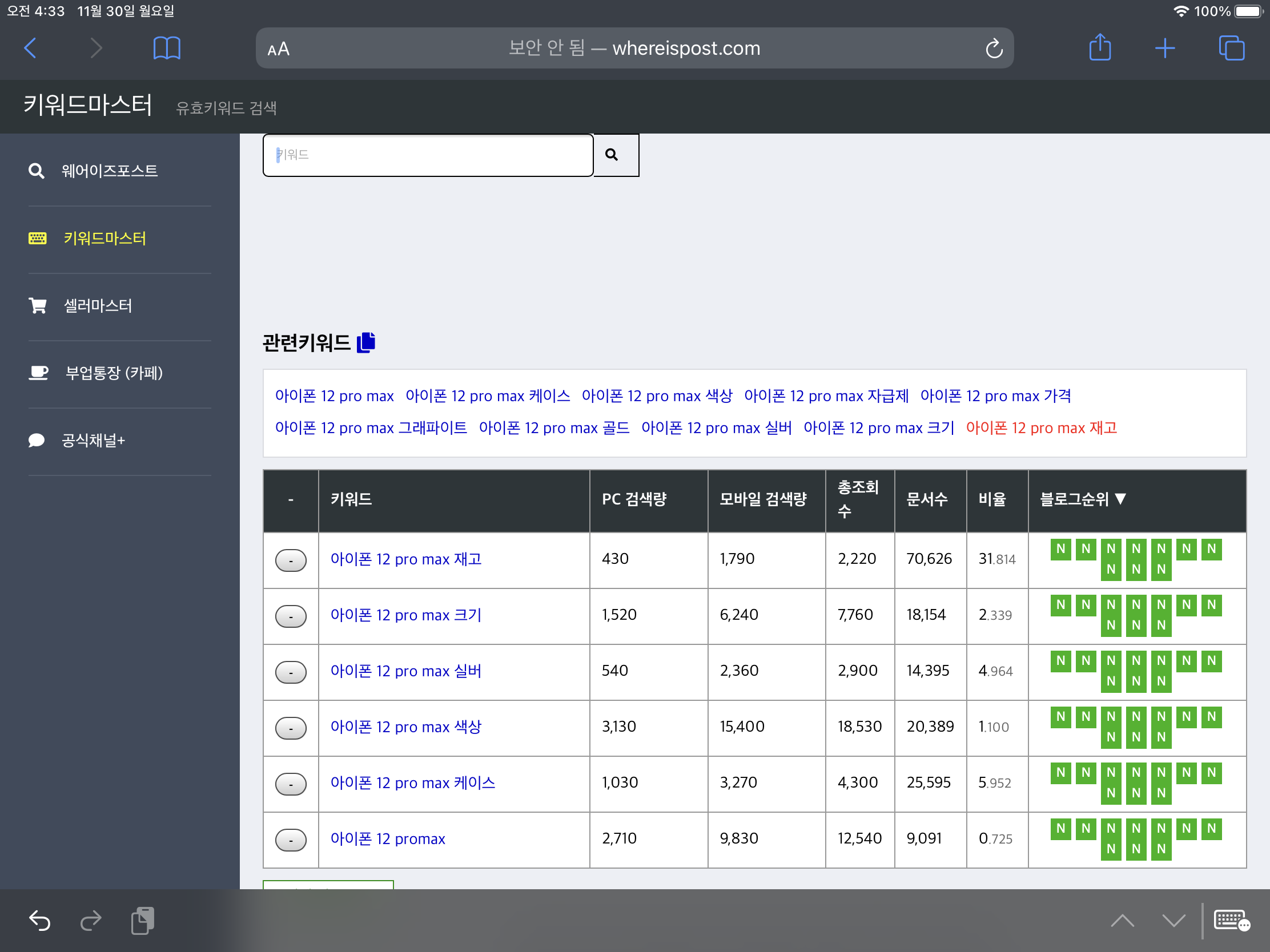Image resolution: width=1270 pixels, height=952 pixels.
Task: Add a new Safari tab with plus icon
Action: [1164, 48]
